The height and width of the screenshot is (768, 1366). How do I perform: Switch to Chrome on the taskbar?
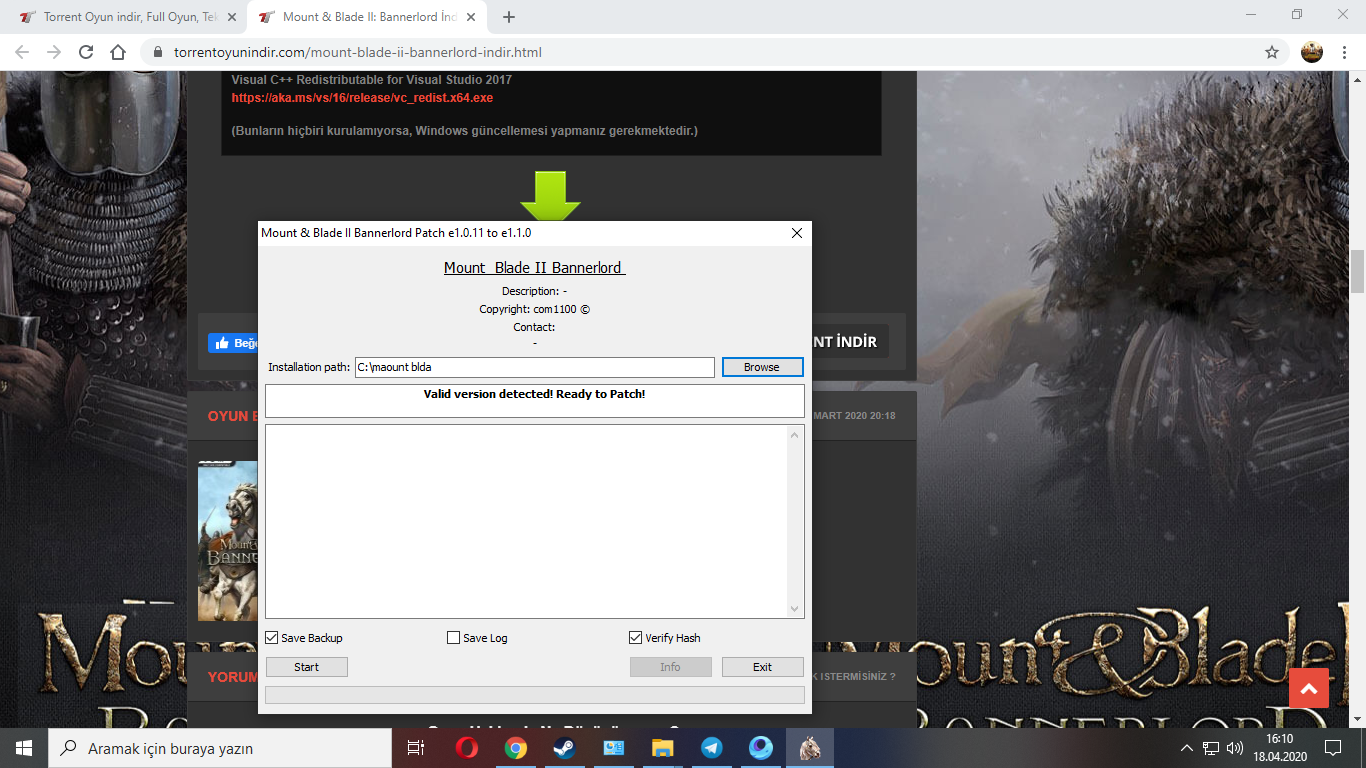click(516, 748)
